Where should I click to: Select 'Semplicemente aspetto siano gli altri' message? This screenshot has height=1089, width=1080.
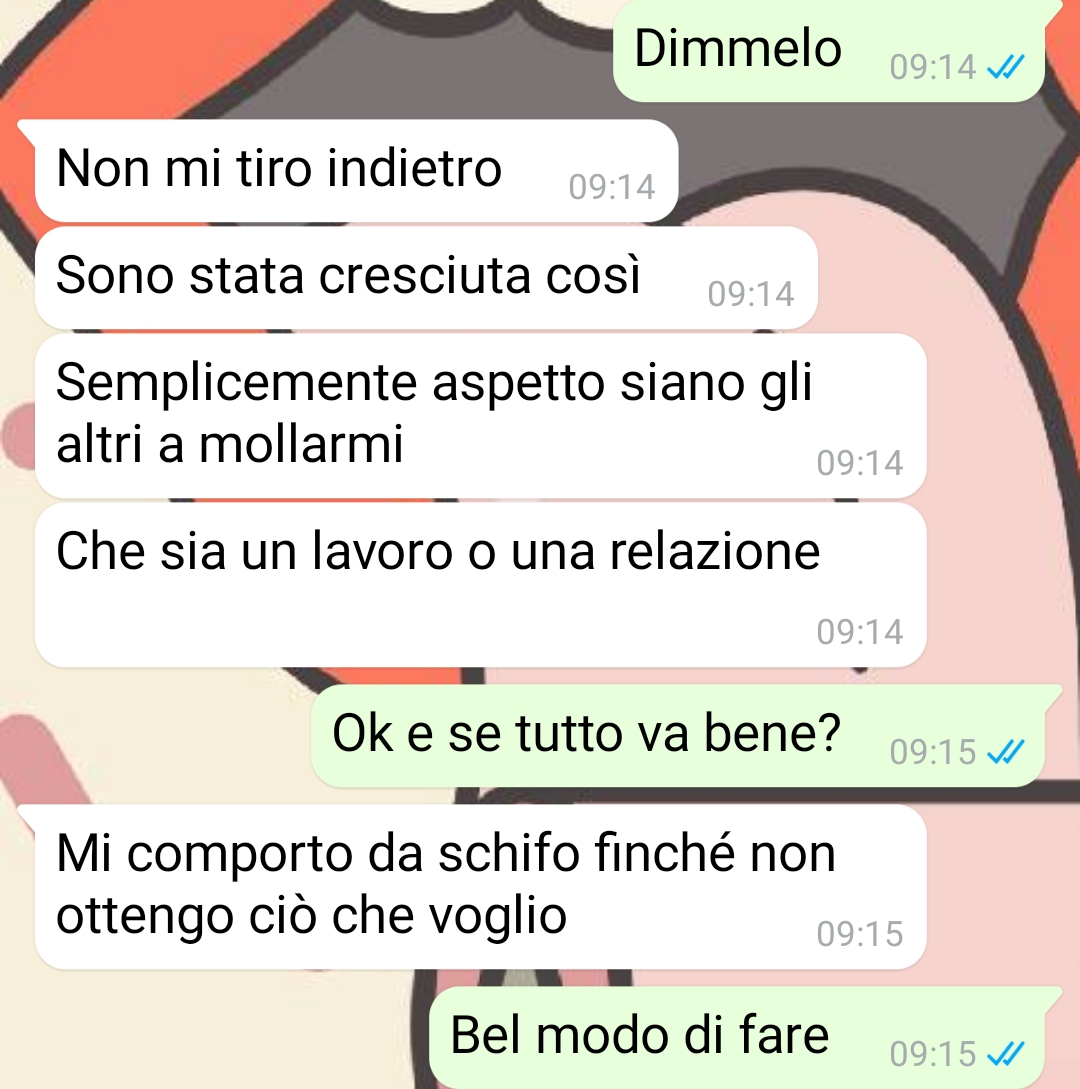[481, 415]
